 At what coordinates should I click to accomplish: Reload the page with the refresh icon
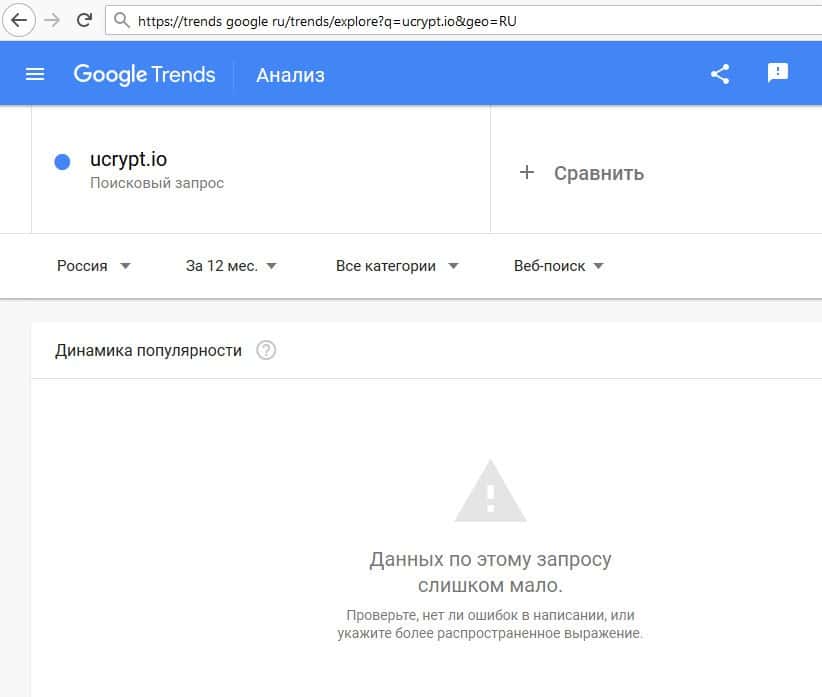click(84, 19)
